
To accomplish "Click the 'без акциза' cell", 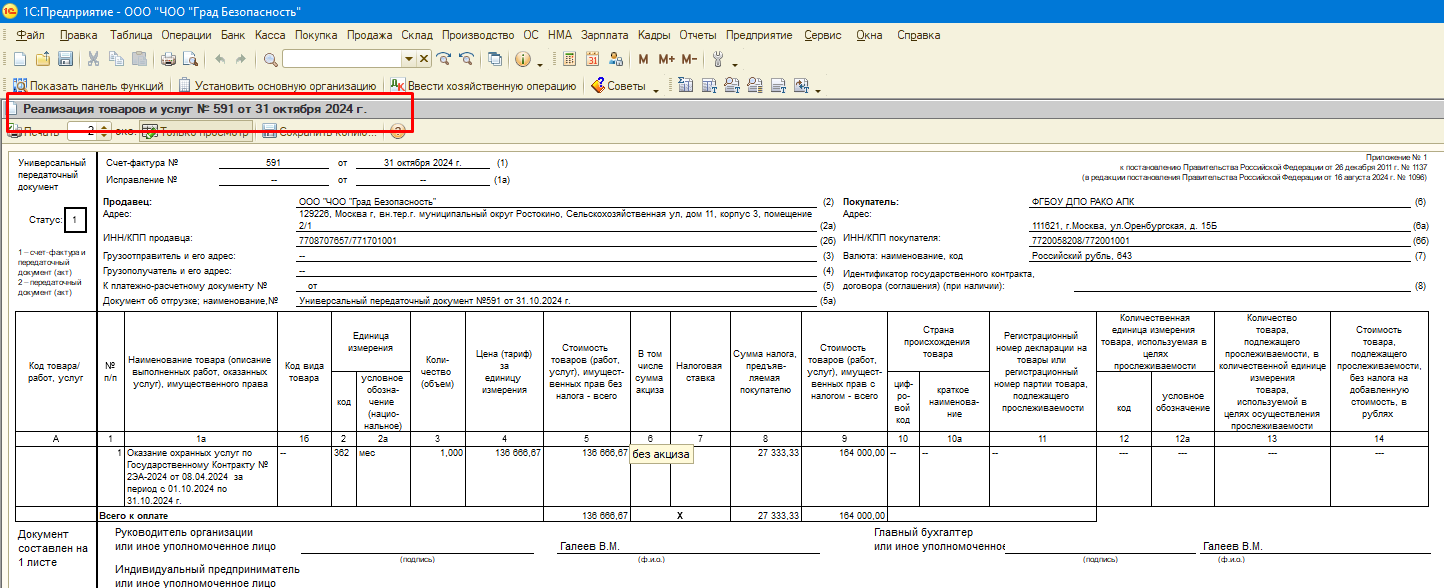I will tap(660, 454).
